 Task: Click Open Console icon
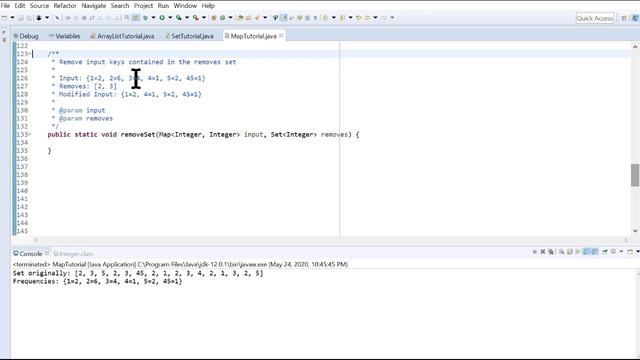point(630,252)
